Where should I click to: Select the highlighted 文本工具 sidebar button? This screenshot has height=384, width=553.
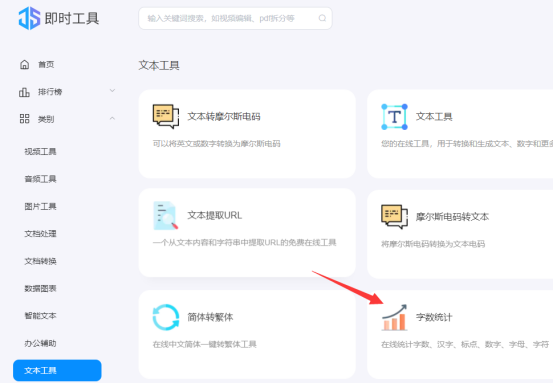(x=57, y=371)
